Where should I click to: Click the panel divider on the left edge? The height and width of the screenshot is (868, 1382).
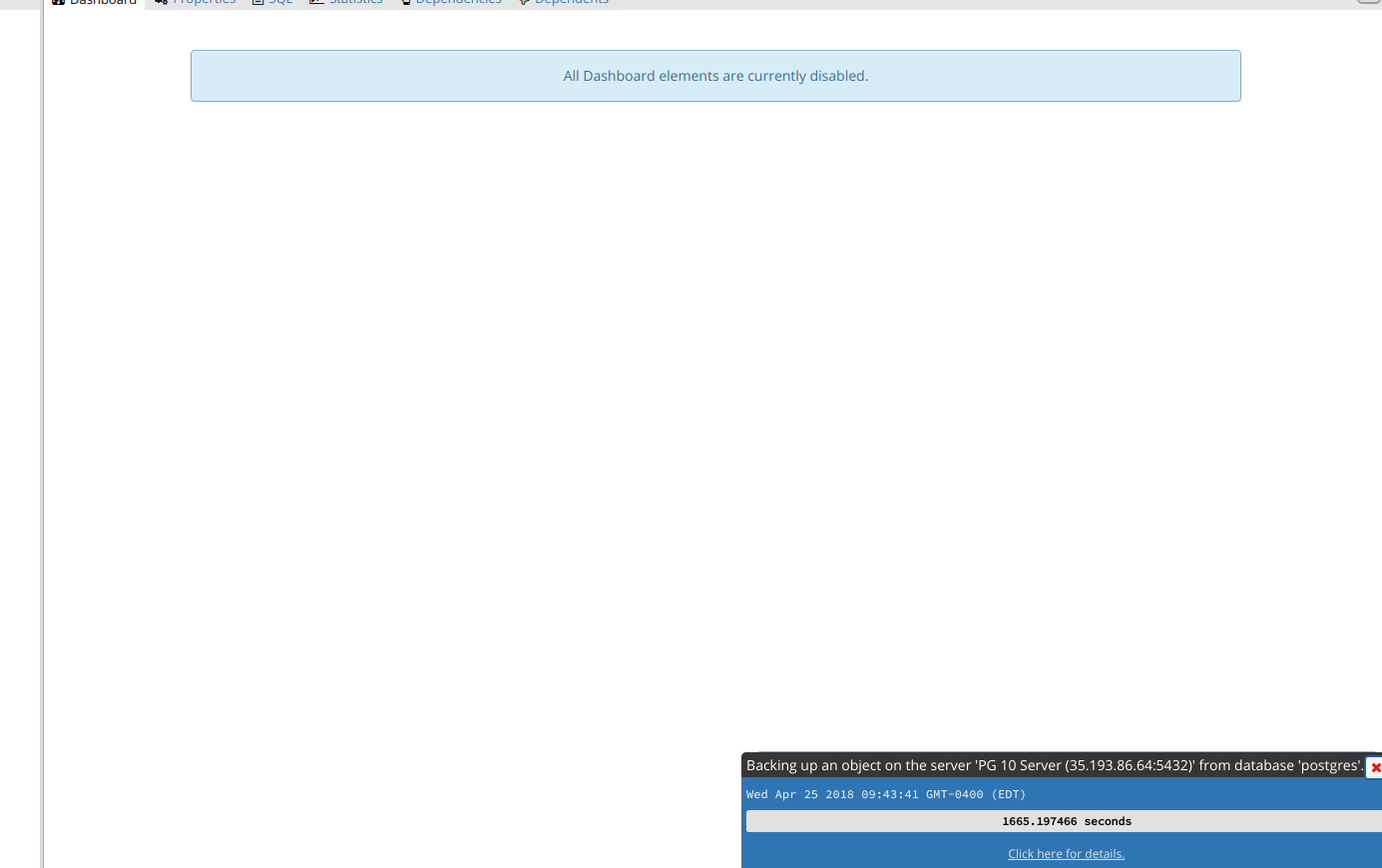tap(42, 434)
